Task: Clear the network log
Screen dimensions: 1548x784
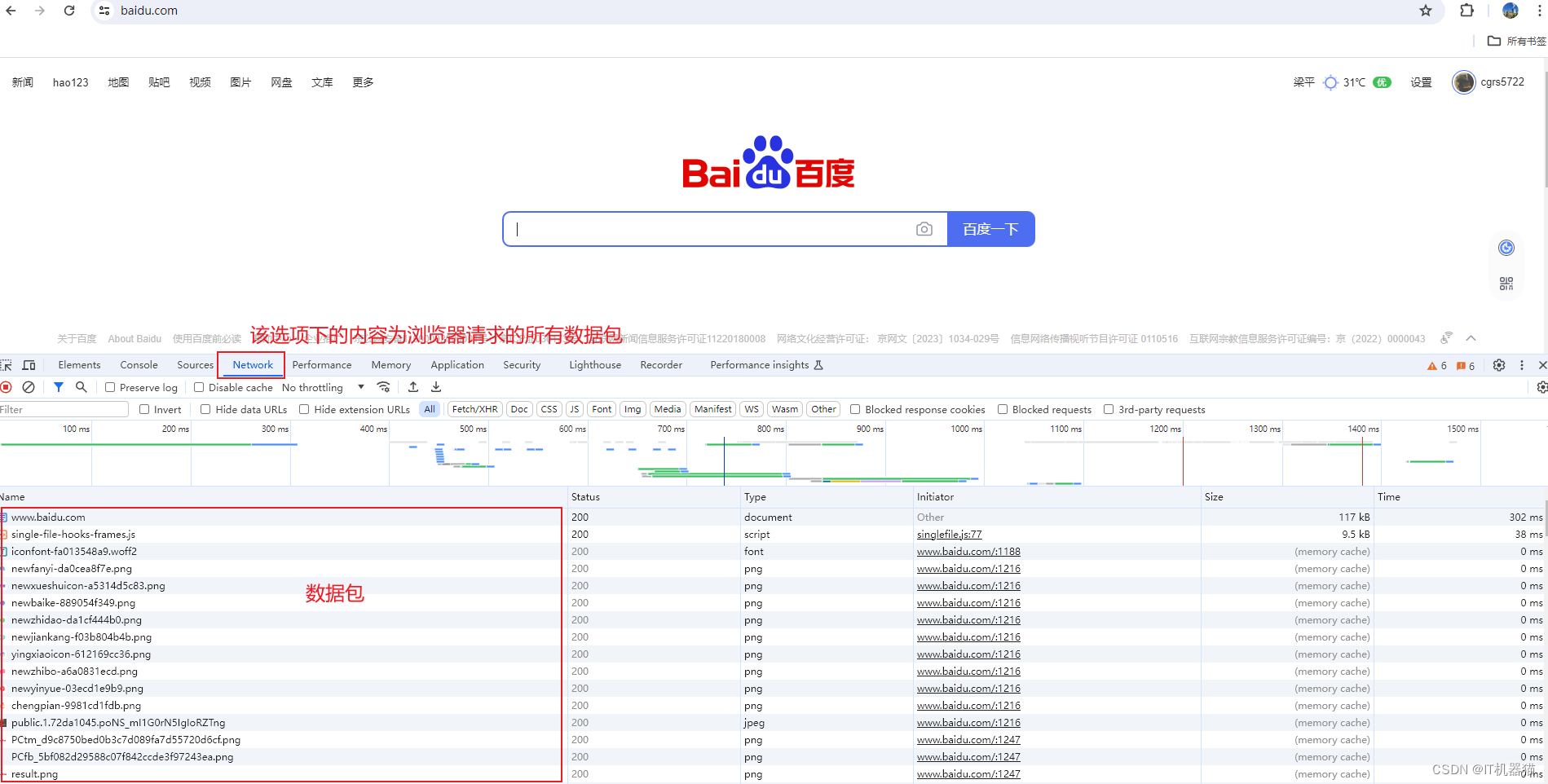Action: [x=29, y=387]
